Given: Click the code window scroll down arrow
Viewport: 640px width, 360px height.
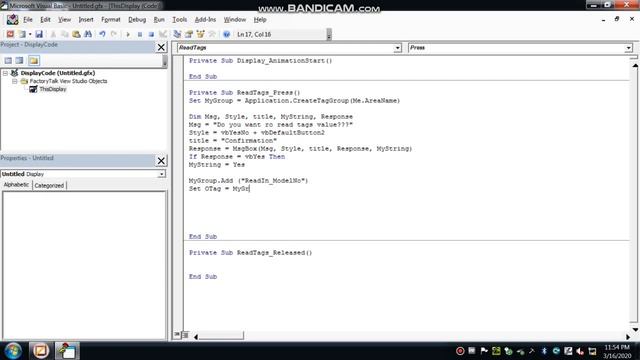Looking at the screenshot, I should coord(635,329).
